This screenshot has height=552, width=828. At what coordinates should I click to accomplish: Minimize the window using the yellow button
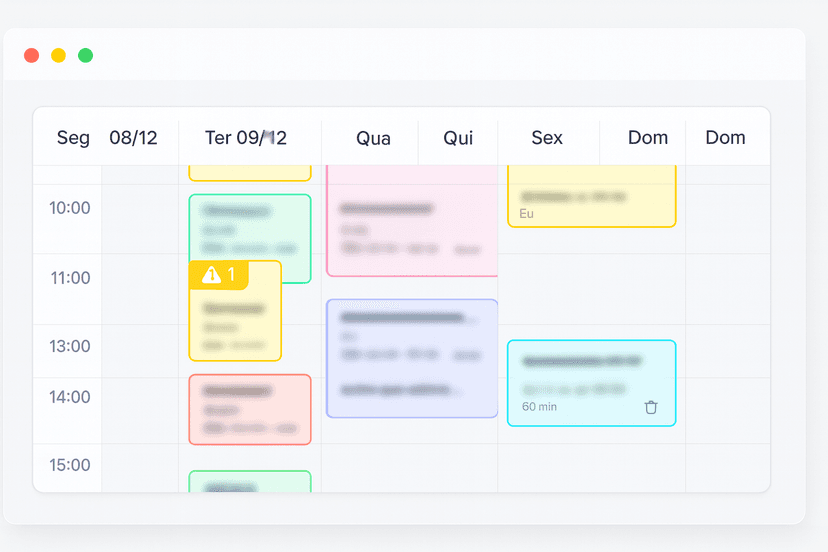(x=59, y=55)
